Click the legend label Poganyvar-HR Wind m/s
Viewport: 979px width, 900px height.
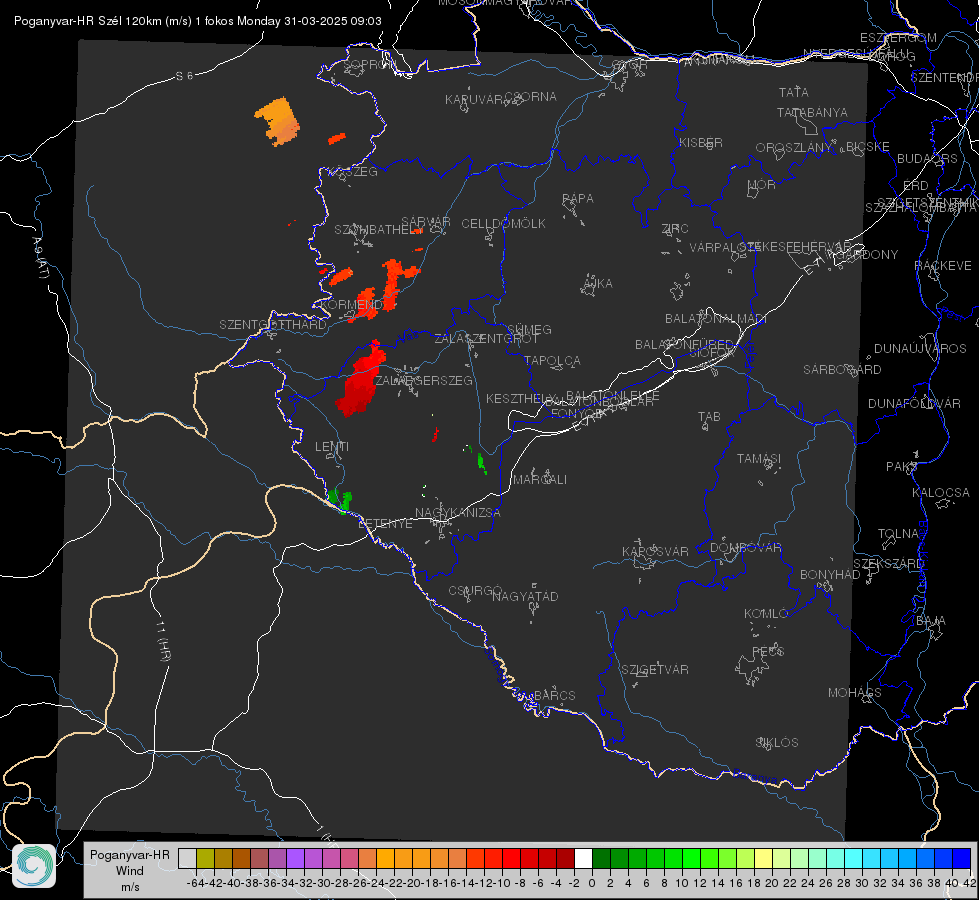[x=130, y=870]
